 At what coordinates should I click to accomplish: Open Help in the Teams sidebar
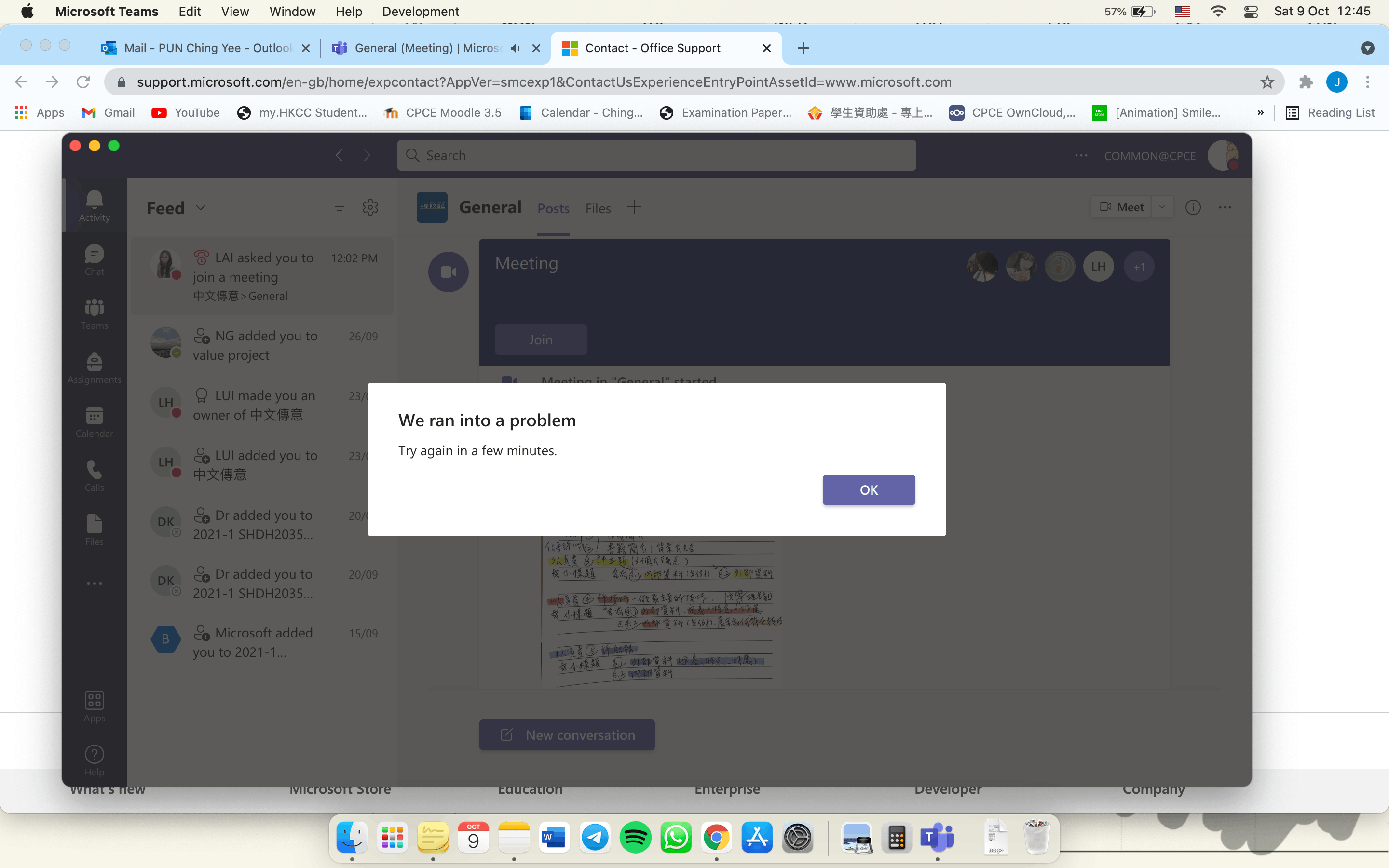tap(94, 760)
